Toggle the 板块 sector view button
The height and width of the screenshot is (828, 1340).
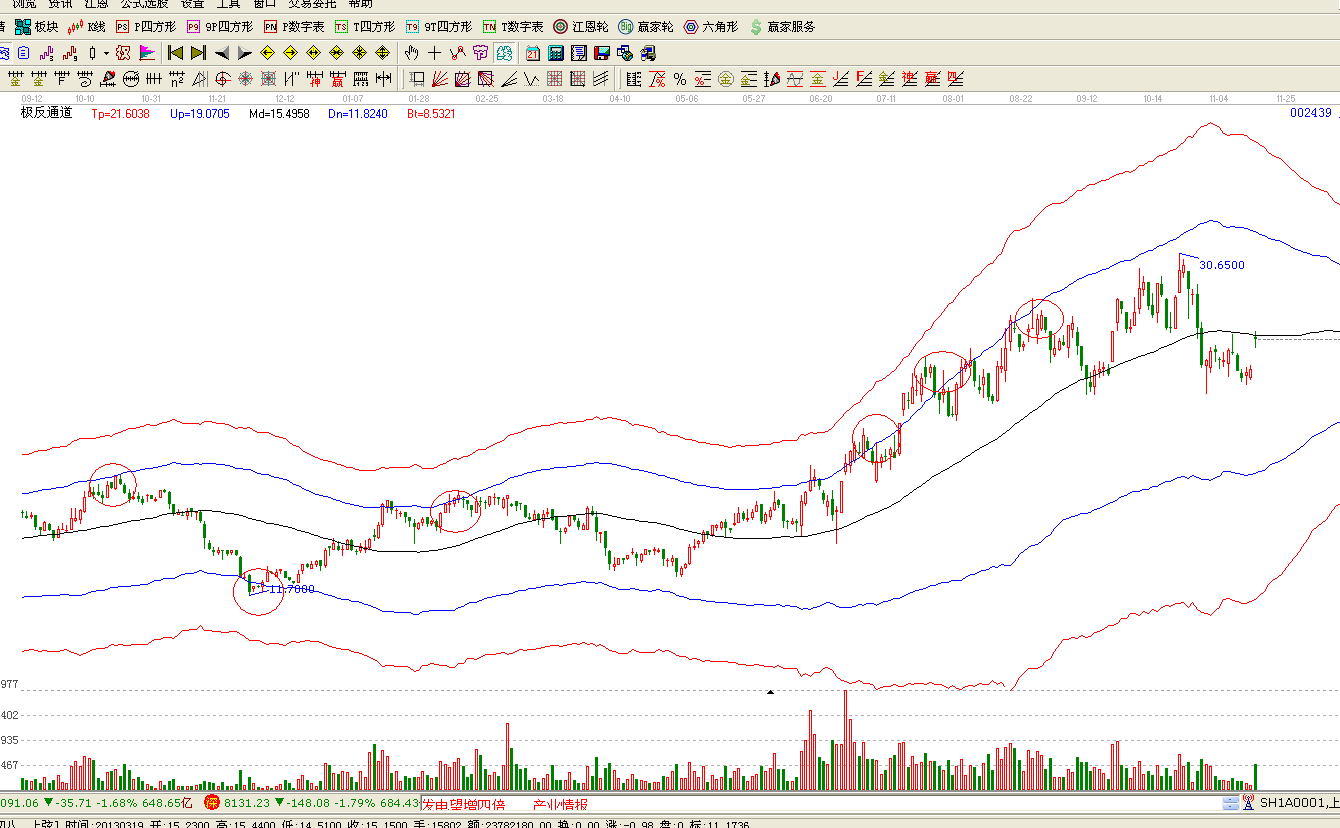36,27
